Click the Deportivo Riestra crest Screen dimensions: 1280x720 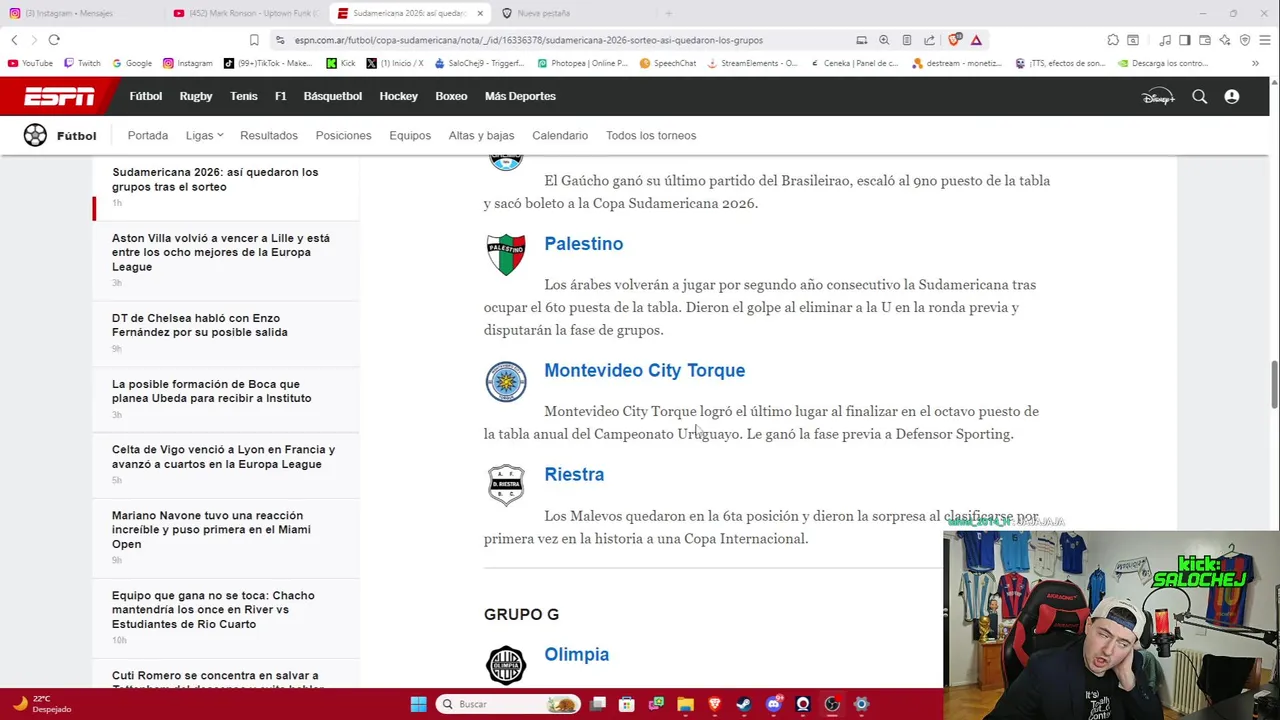coord(506,485)
